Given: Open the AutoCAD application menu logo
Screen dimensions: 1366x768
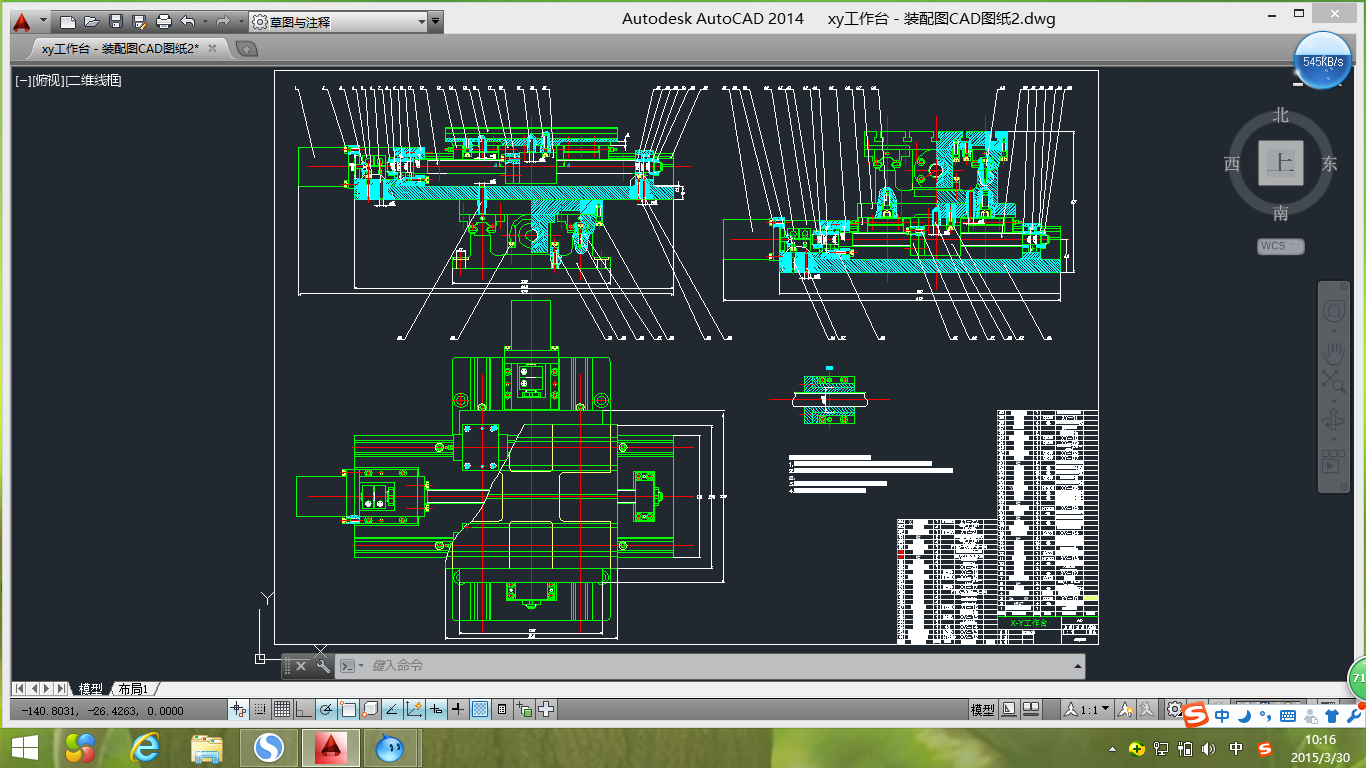Looking at the screenshot, I should click(x=22, y=21).
